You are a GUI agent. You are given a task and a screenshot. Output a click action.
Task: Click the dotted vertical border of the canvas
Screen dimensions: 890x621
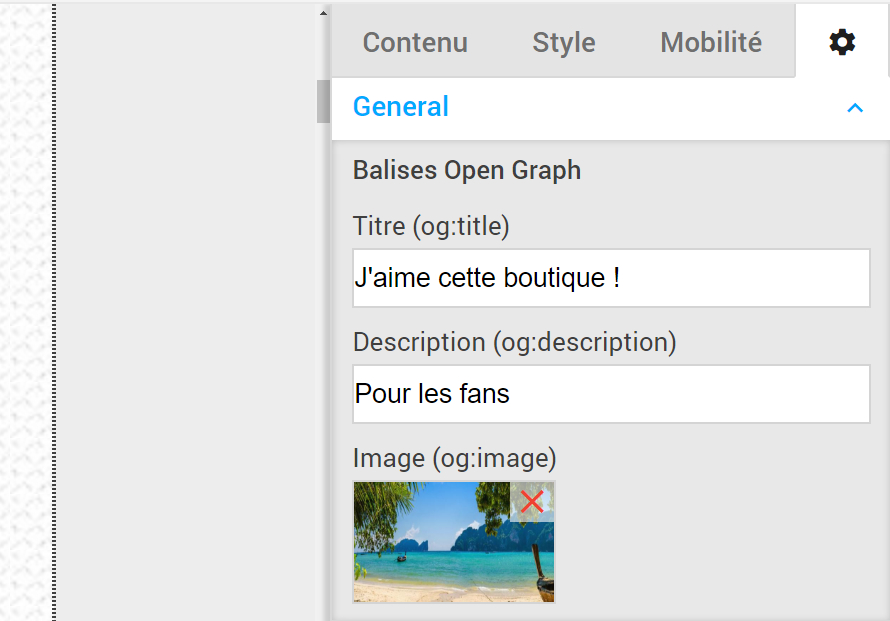click(54, 312)
